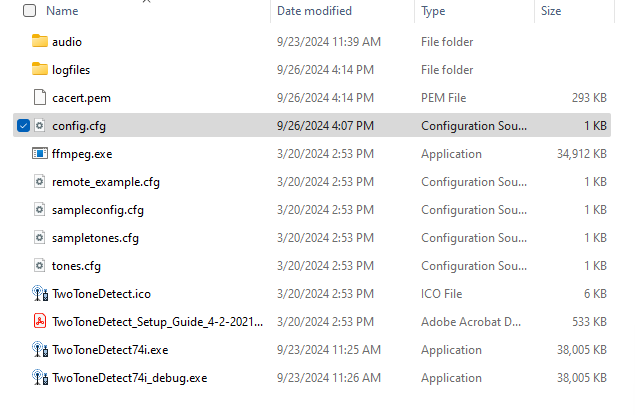Click the cacert.pem file icon

[x=40, y=98]
